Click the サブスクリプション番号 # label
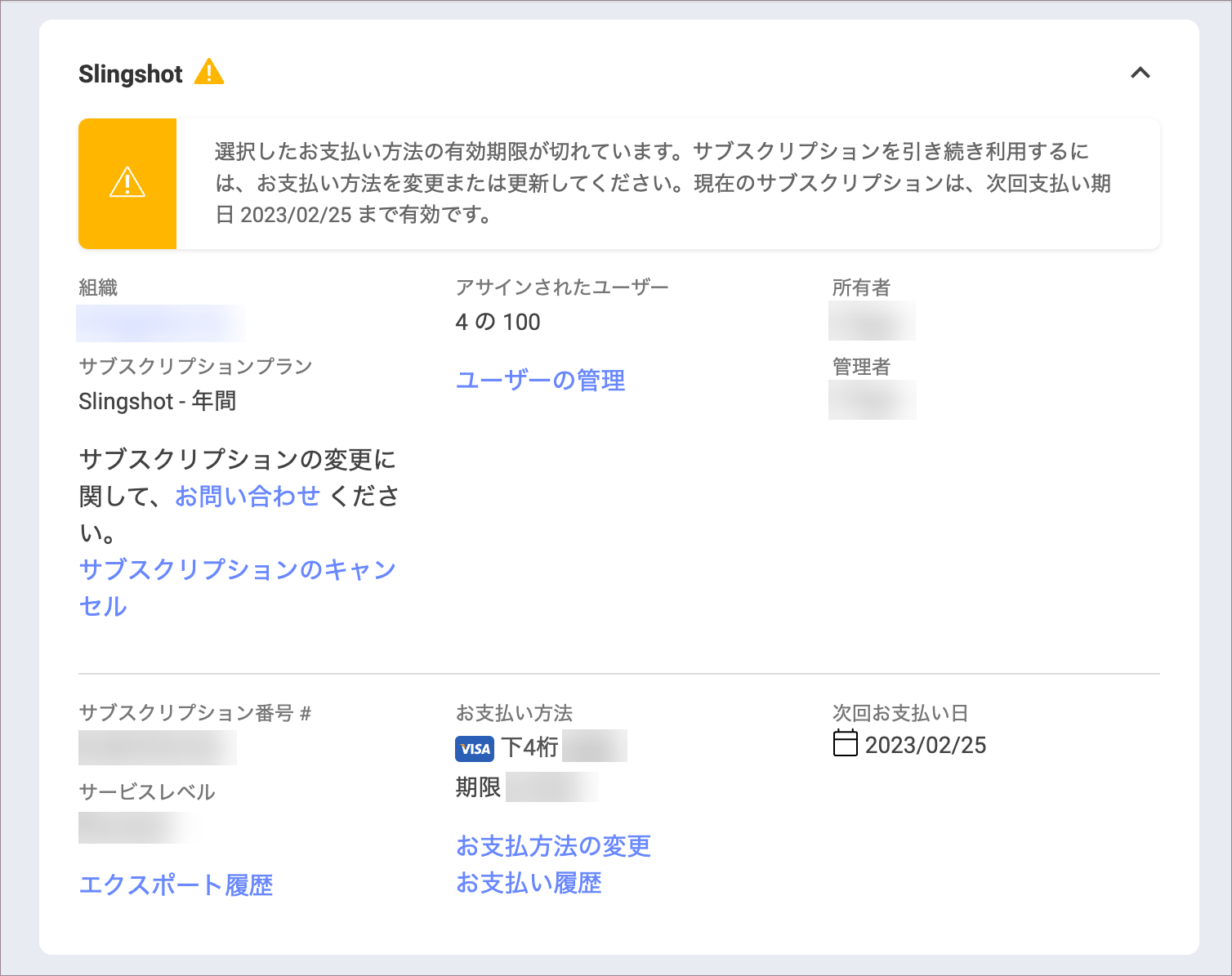The width and height of the screenshot is (1232, 976). coord(195,713)
